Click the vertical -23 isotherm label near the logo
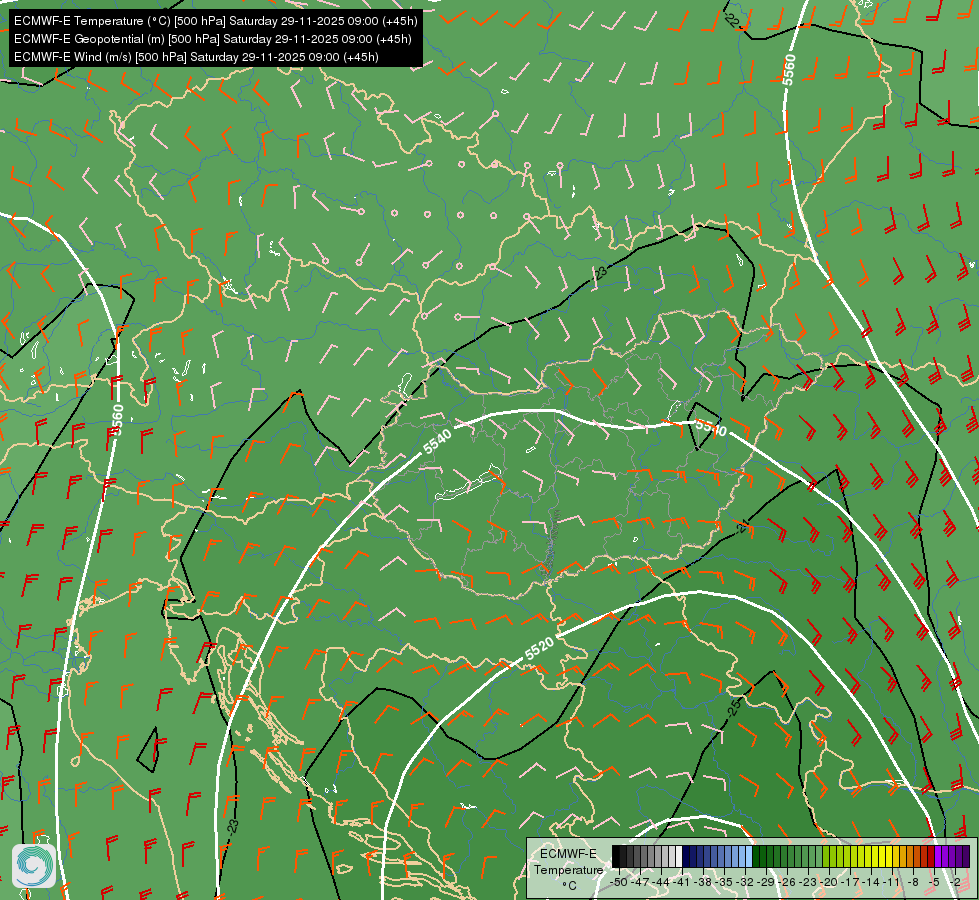The width and height of the screenshot is (979, 900). 233,828
